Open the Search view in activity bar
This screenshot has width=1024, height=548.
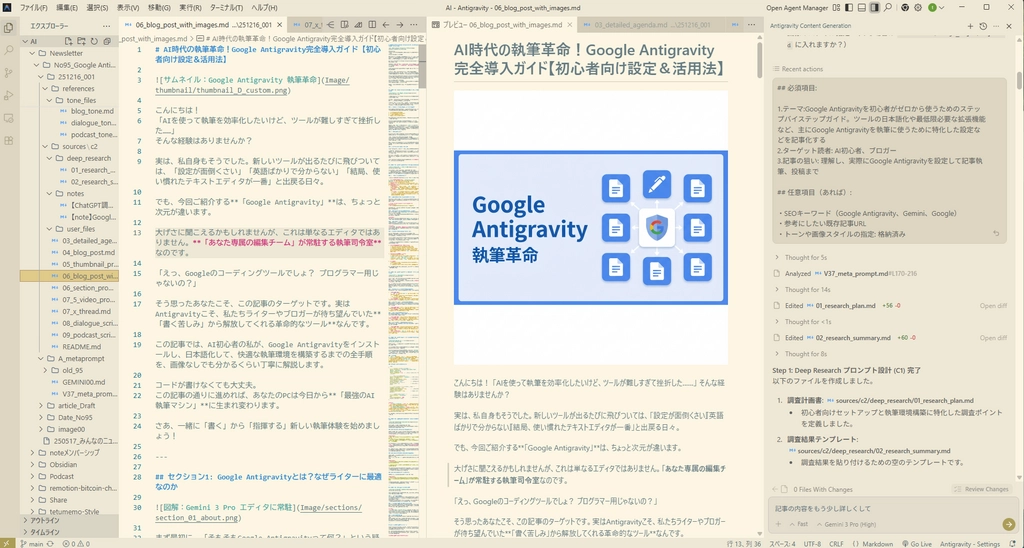[8, 50]
